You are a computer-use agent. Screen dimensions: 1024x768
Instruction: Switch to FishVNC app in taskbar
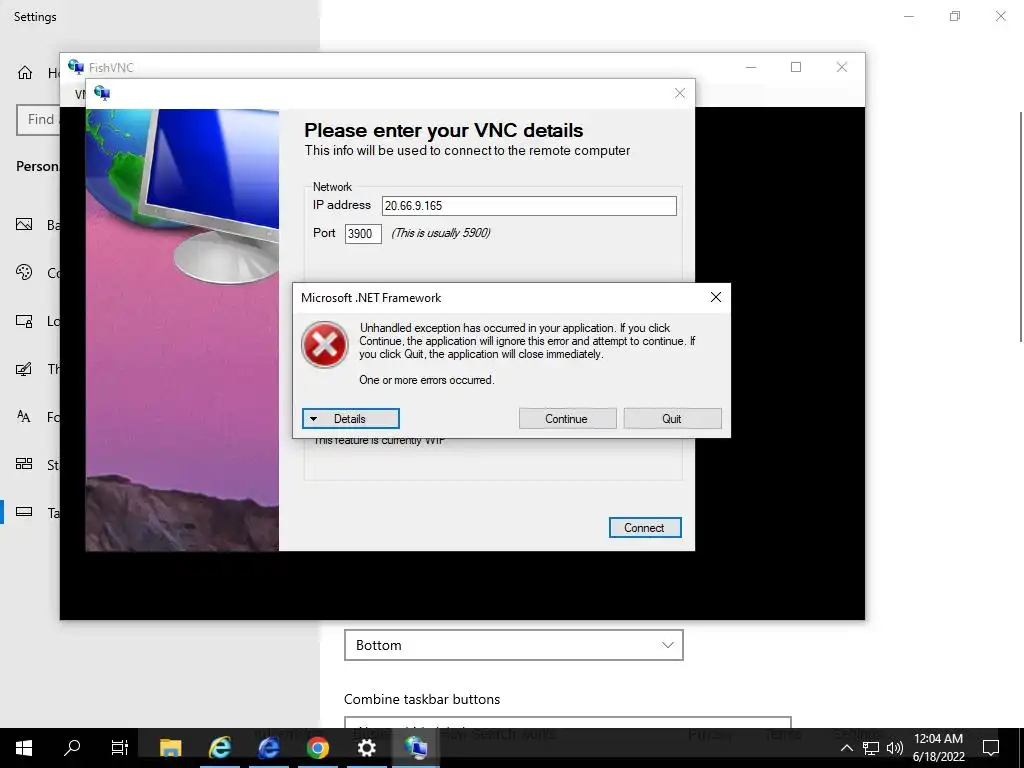(415, 748)
